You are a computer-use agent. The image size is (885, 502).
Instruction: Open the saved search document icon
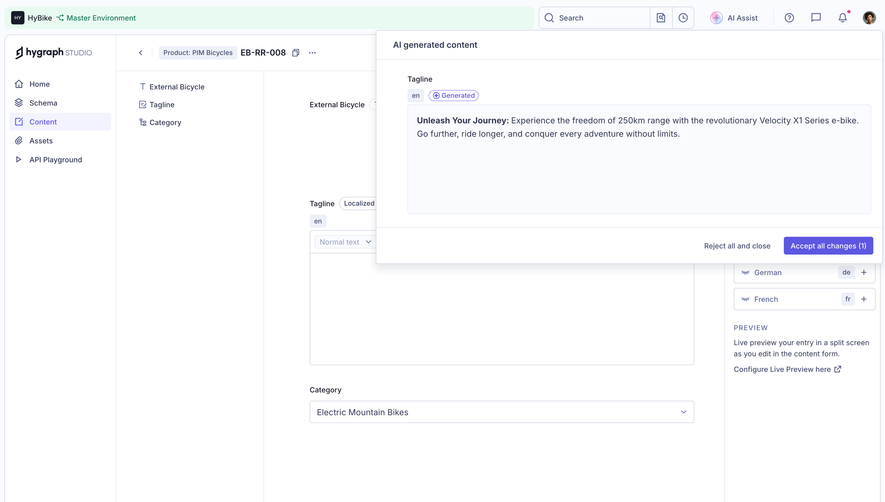coord(661,18)
